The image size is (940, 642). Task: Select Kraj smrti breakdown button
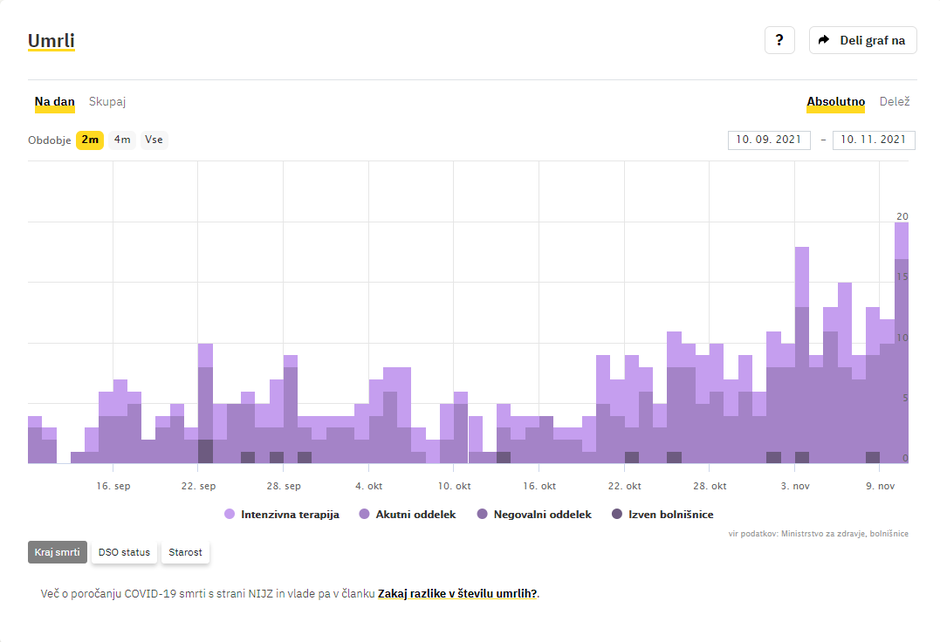click(x=57, y=552)
